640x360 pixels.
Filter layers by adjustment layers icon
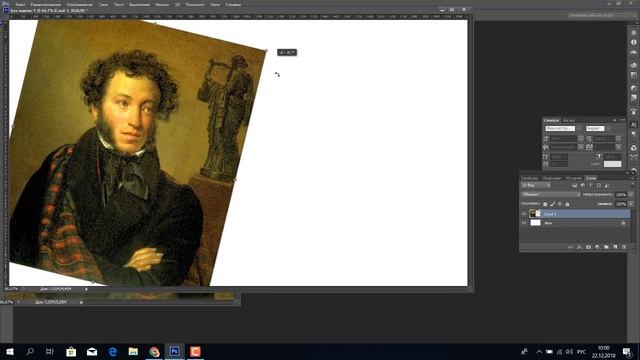point(582,186)
